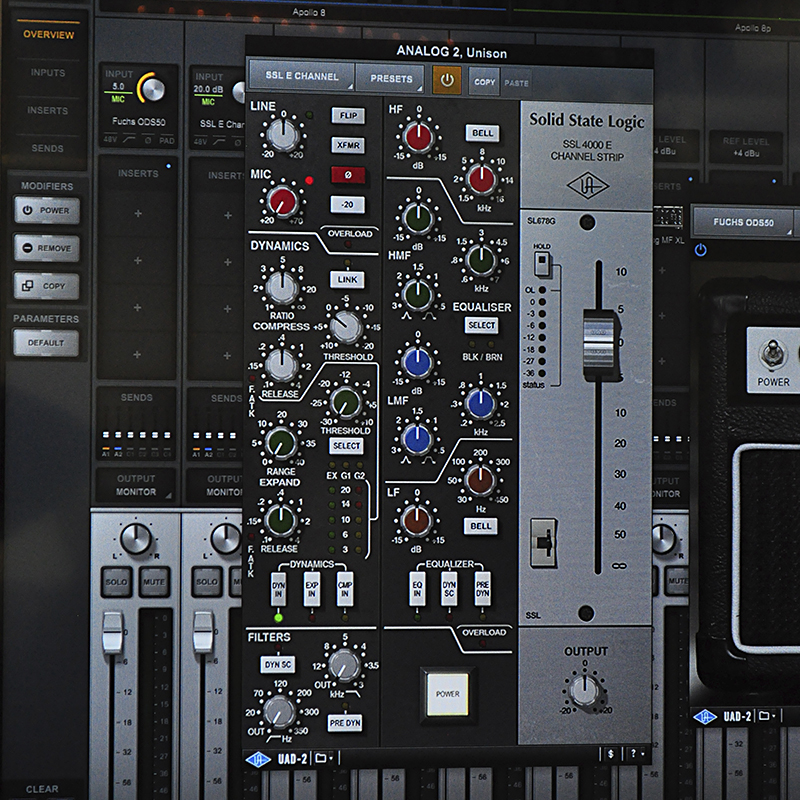
Task: Click the red HF frequency kHz knob
Action: coord(481,179)
